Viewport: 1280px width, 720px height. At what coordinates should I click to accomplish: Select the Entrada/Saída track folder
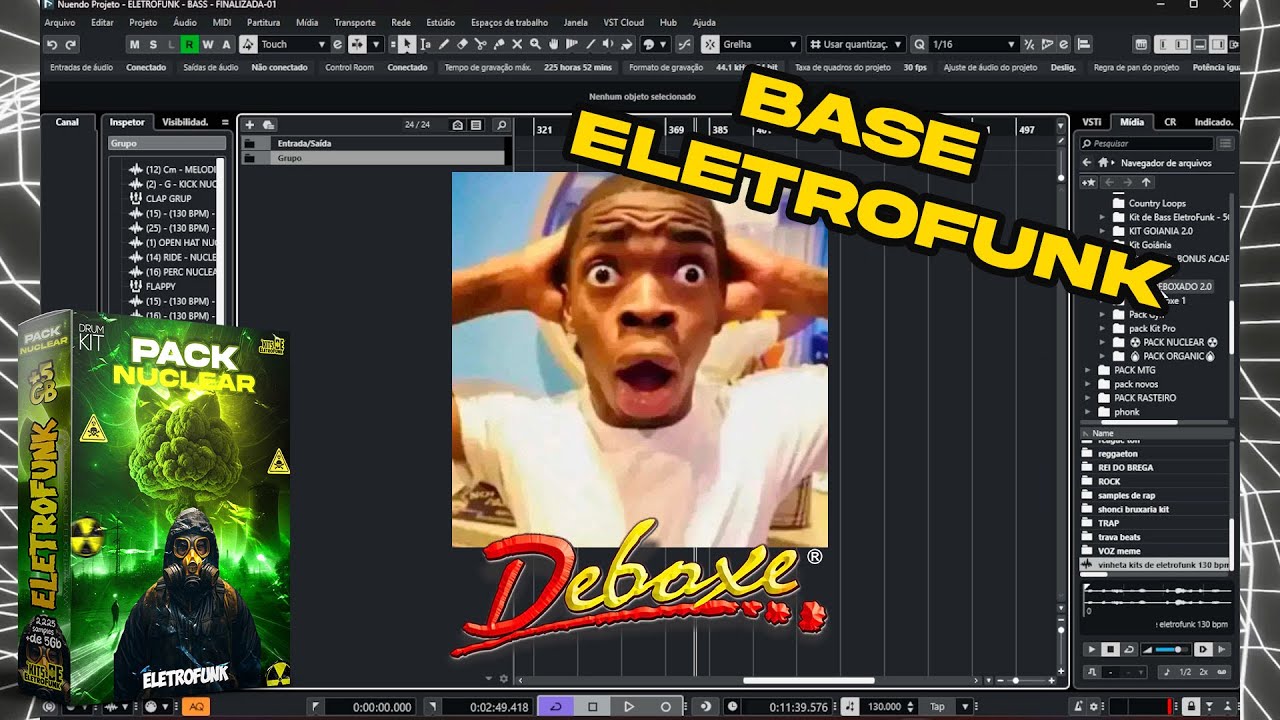point(375,144)
